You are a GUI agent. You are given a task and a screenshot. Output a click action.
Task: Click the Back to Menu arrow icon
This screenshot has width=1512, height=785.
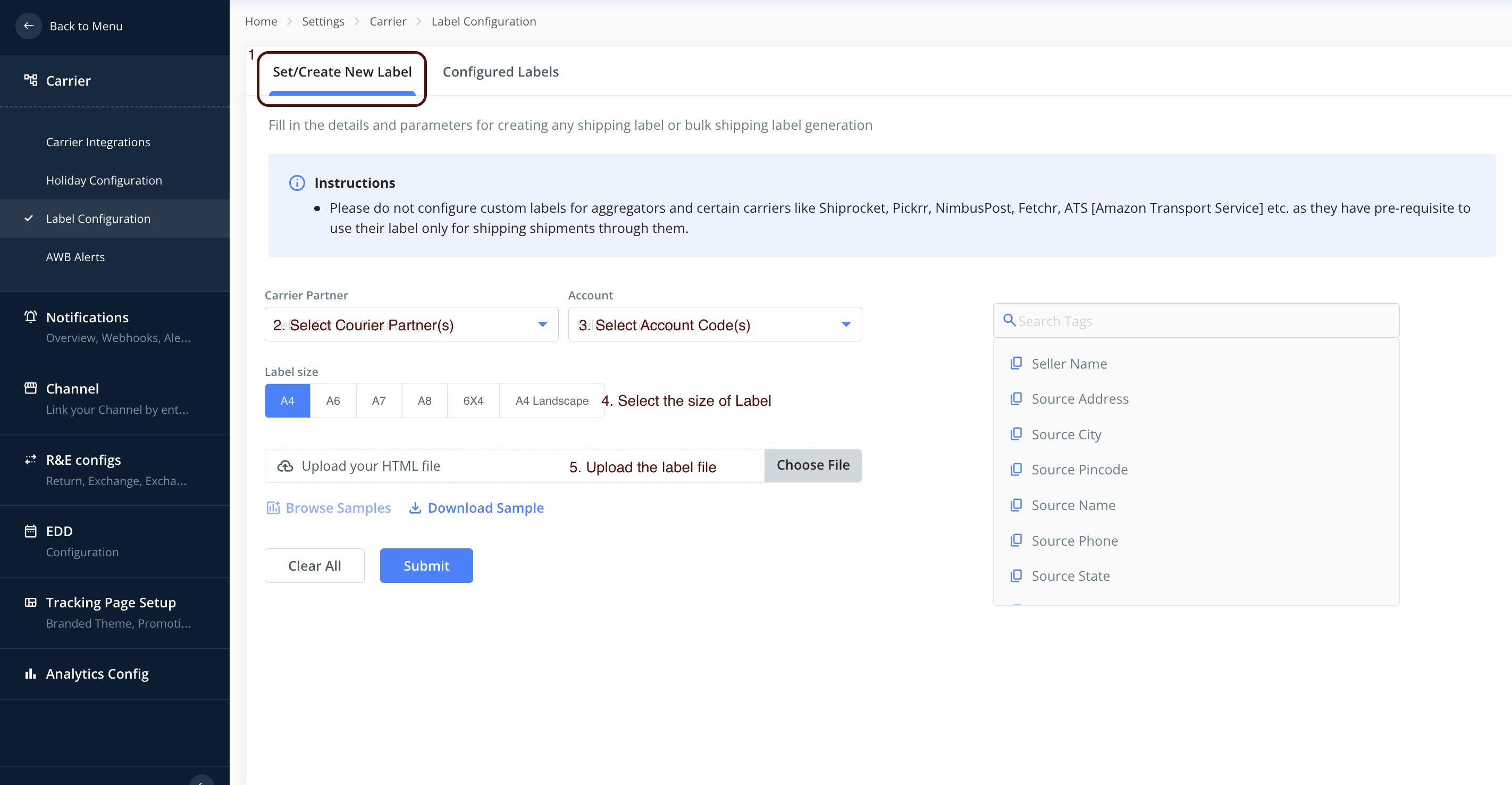28,26
